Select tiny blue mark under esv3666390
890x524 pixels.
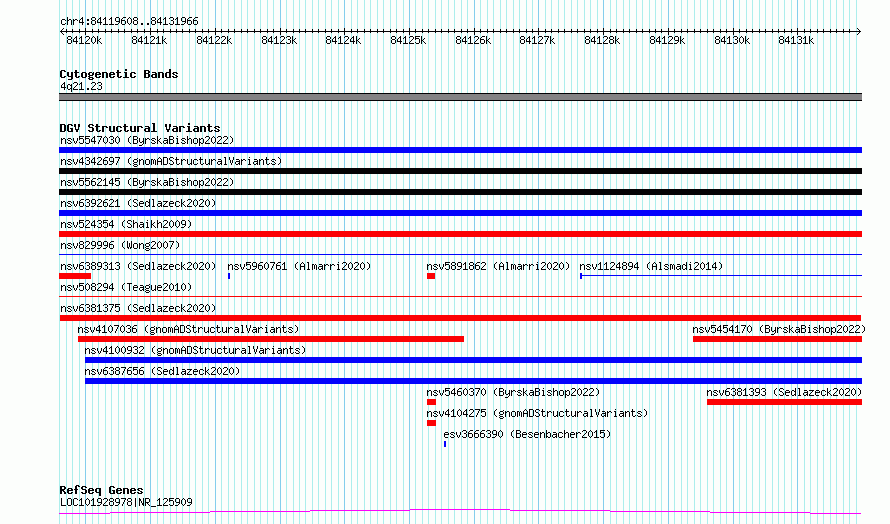(x=445, y=445)
